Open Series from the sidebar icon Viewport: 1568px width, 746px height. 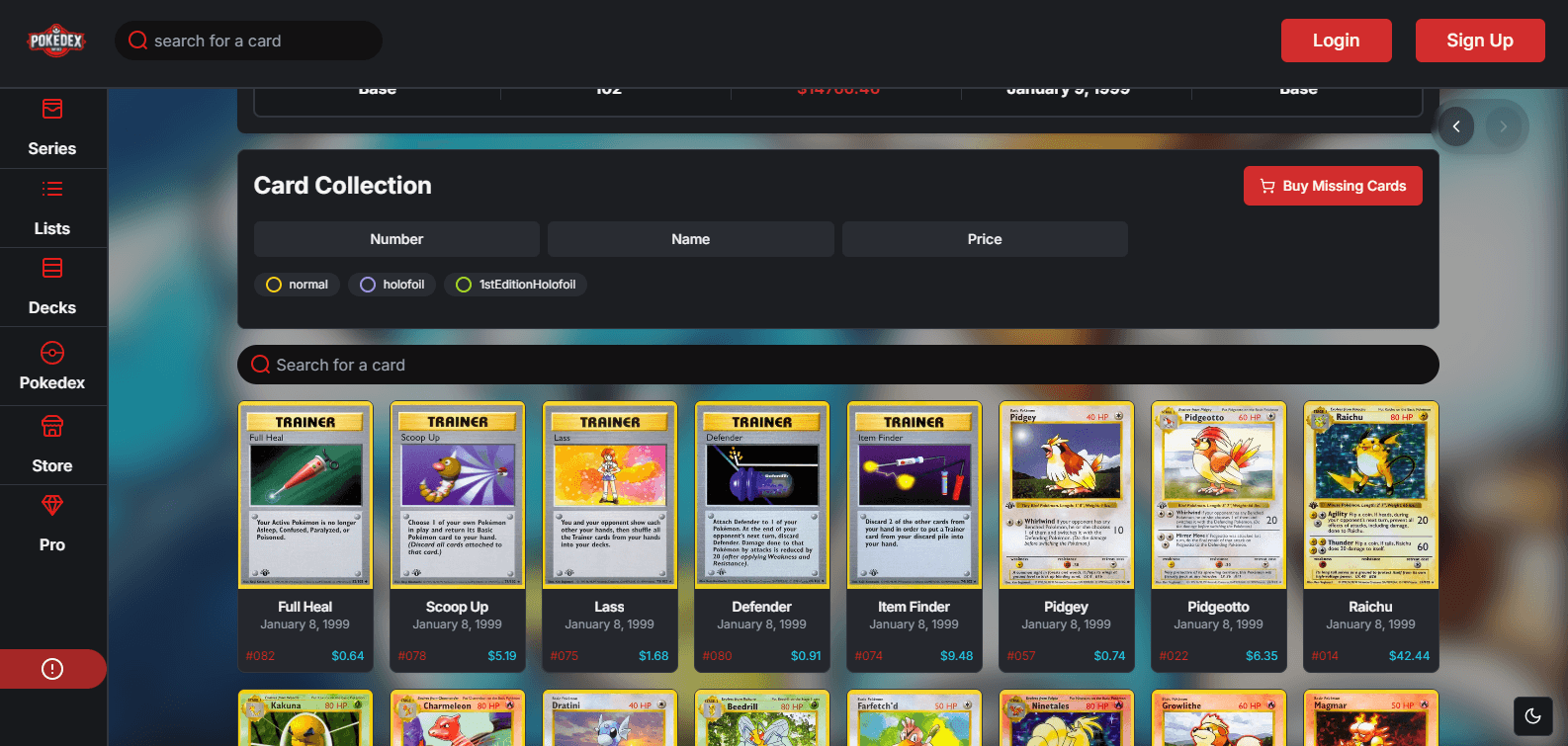tap(52, 109)
